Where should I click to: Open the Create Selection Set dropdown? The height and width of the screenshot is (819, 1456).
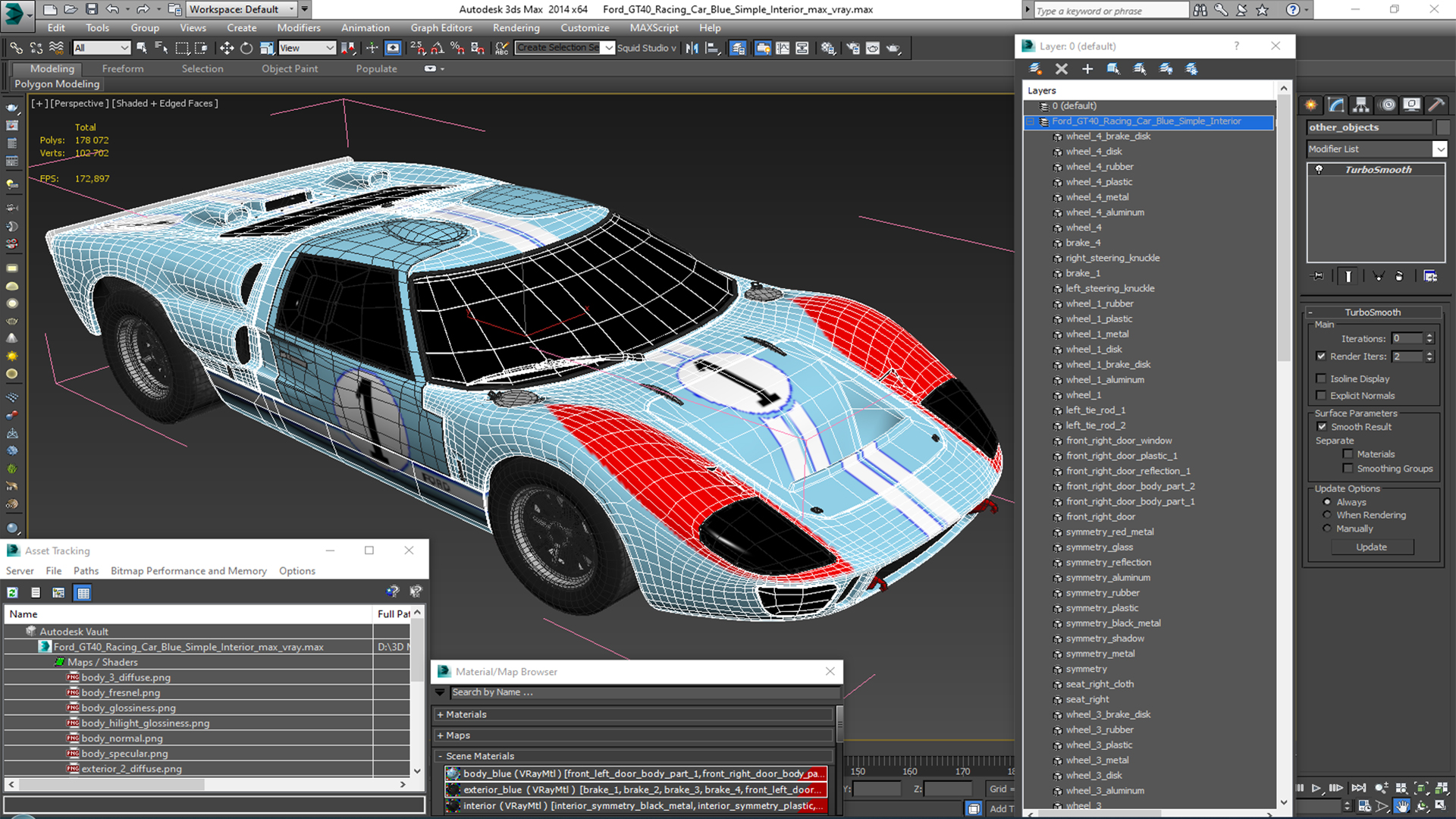[608, 48]
